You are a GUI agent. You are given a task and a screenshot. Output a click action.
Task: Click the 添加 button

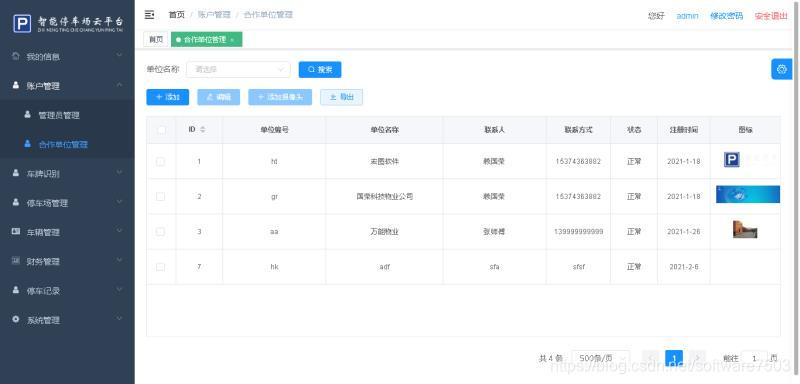(x=167, y=97)
